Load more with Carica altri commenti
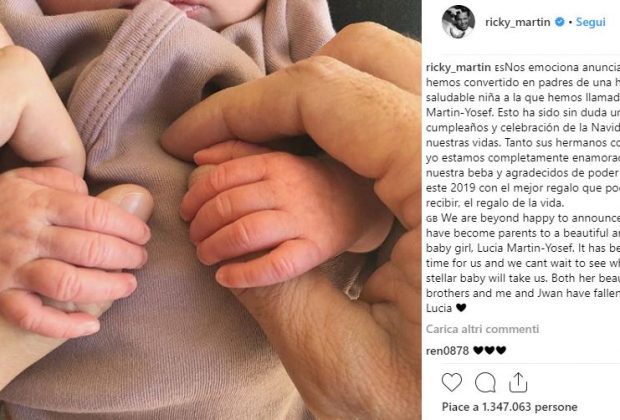This screenshot has width=620, height=420. point(482,329)
